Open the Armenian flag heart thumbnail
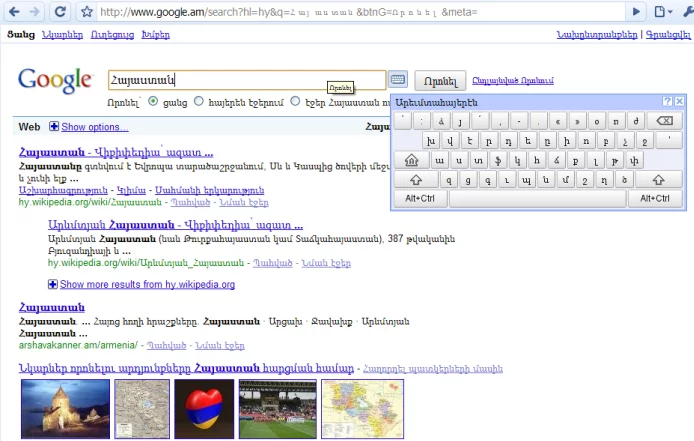 click(x=204, y=409)
